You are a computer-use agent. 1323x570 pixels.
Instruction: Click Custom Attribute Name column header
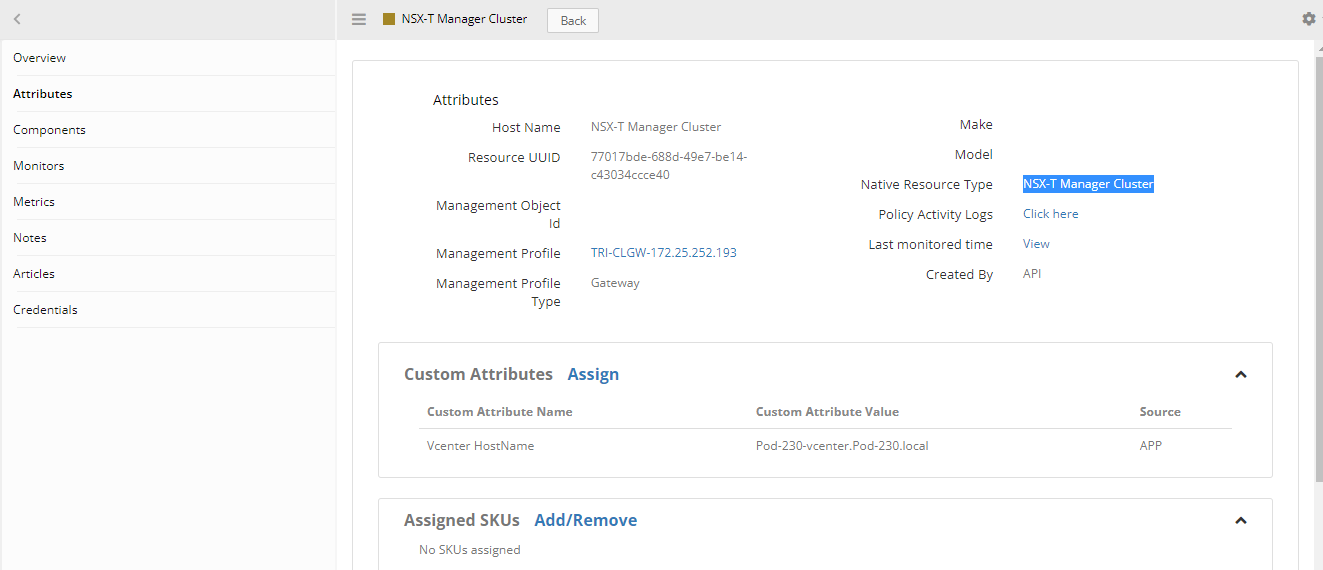tap(500, 412)
